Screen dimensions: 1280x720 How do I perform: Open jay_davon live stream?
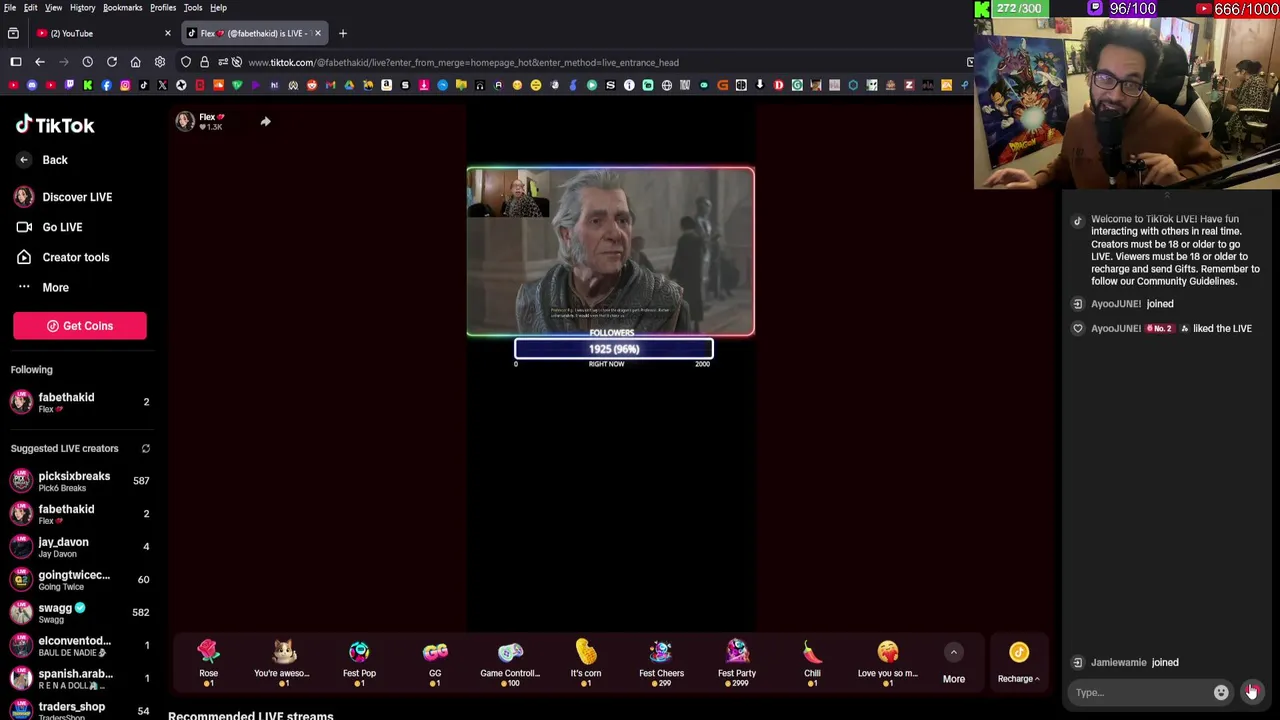[x=80, y=547]
